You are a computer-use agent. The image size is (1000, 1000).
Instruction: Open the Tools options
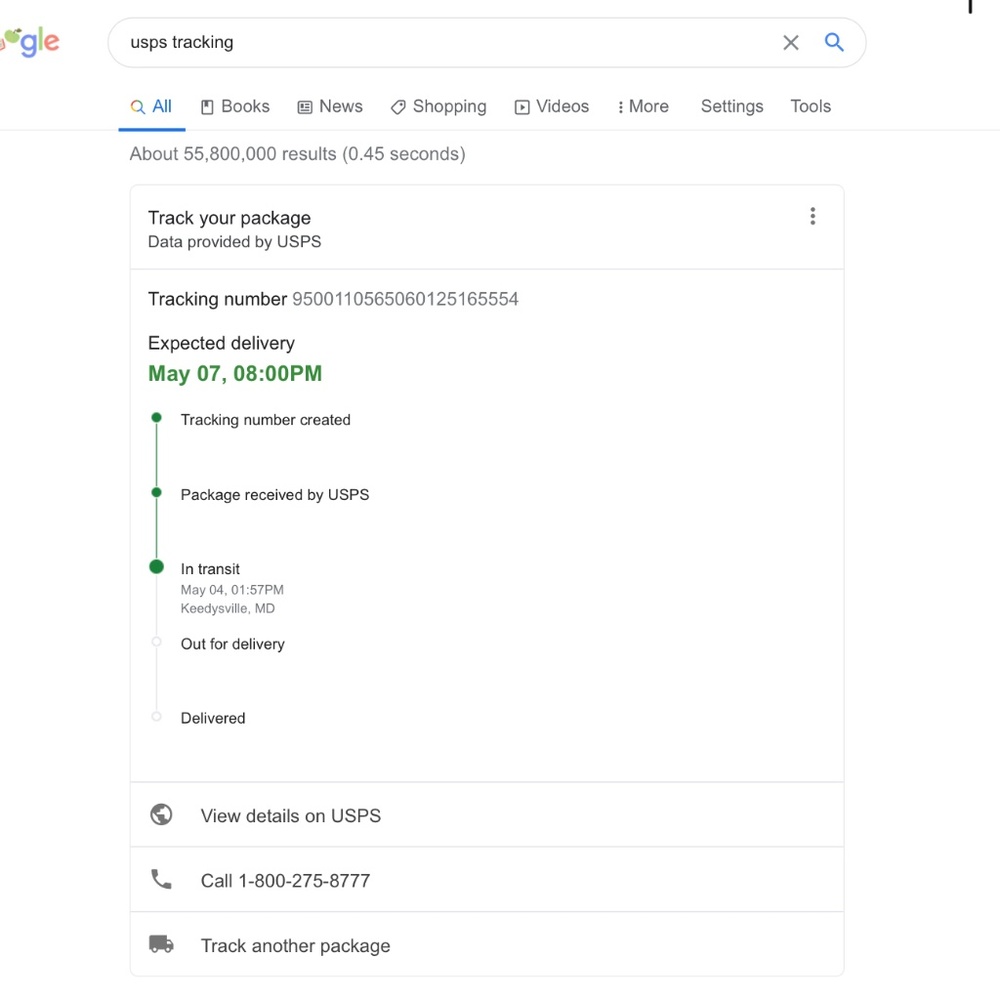[x=810, y=107]
